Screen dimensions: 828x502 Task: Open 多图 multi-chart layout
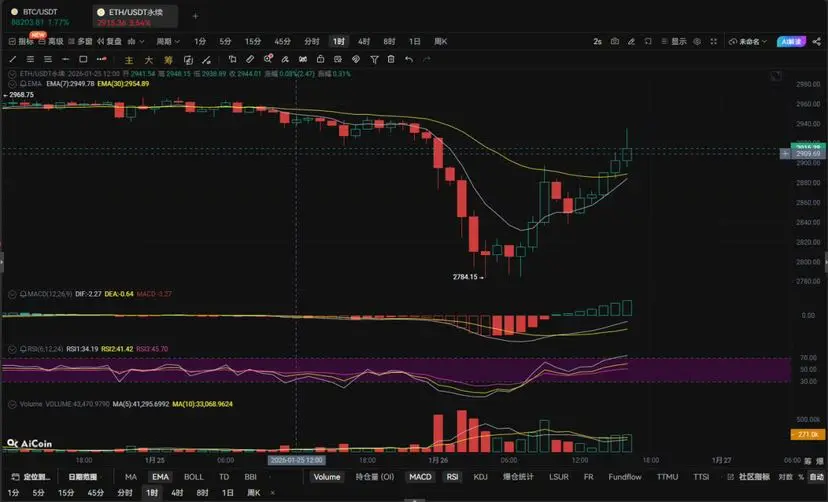pos(80,41)
